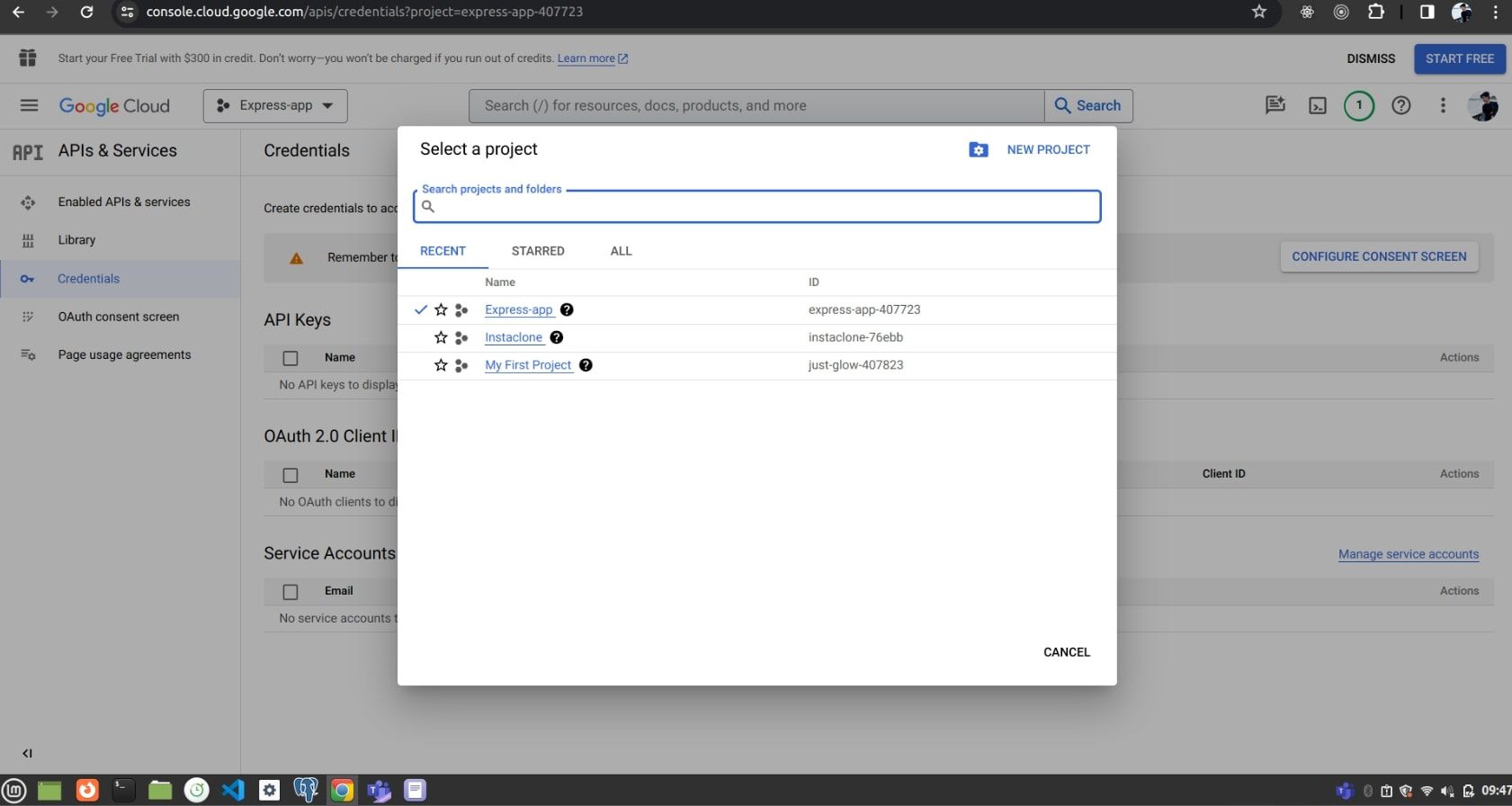Reload the page with the browser refresh icon
Screen dimensions: 1512x806
[86, 13]
